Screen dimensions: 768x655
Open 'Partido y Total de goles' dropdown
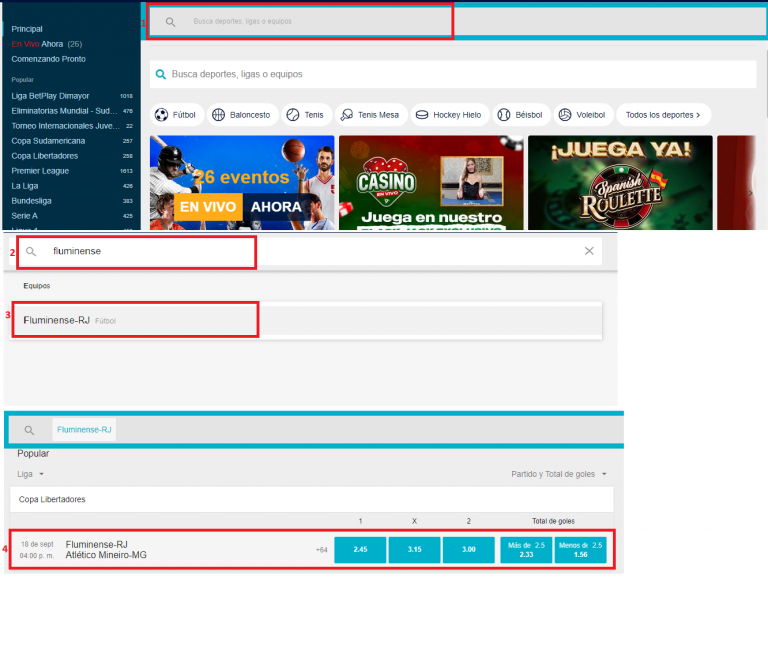559,474
